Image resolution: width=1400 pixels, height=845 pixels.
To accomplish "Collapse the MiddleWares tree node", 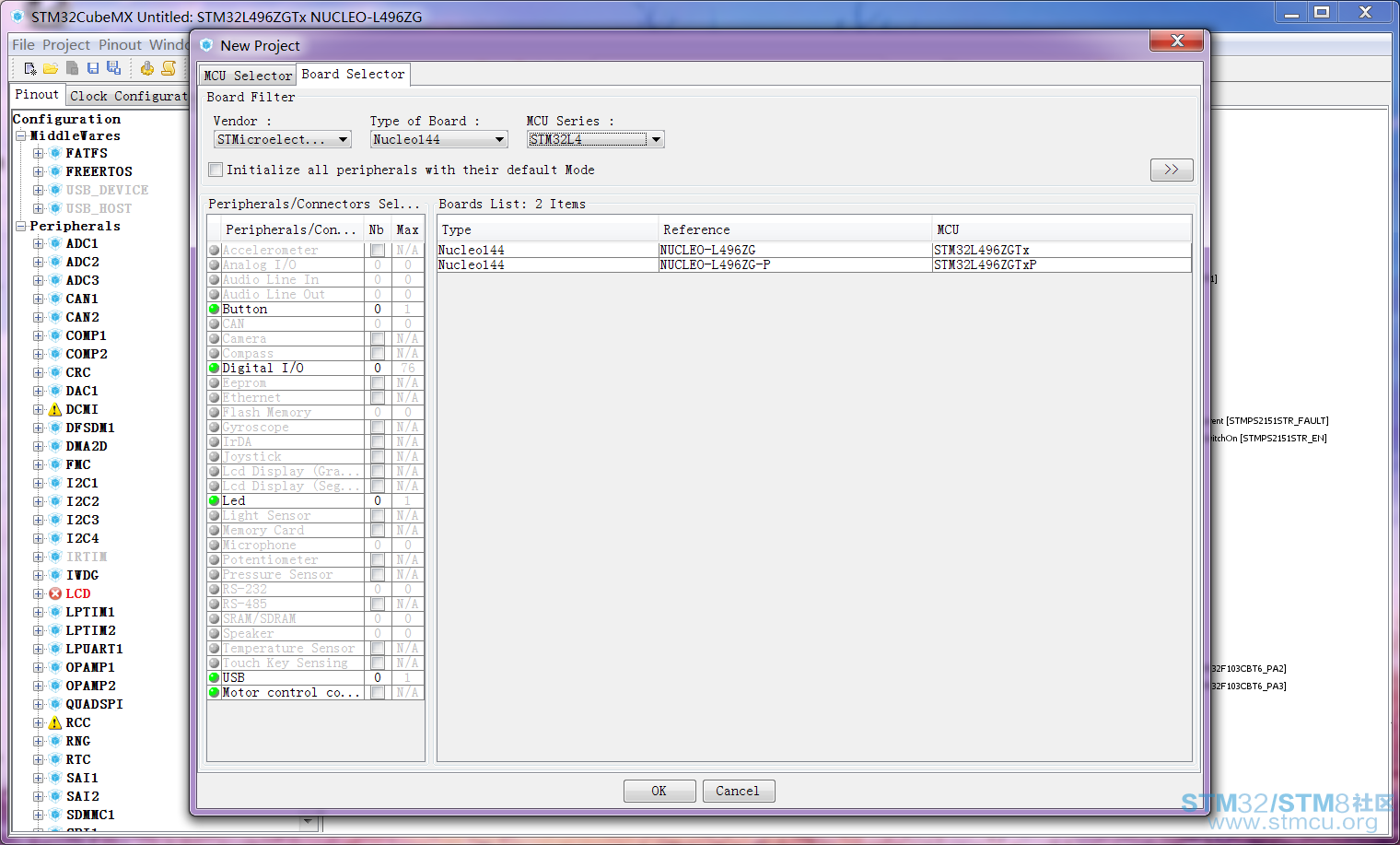I will [x=20, y=136].
